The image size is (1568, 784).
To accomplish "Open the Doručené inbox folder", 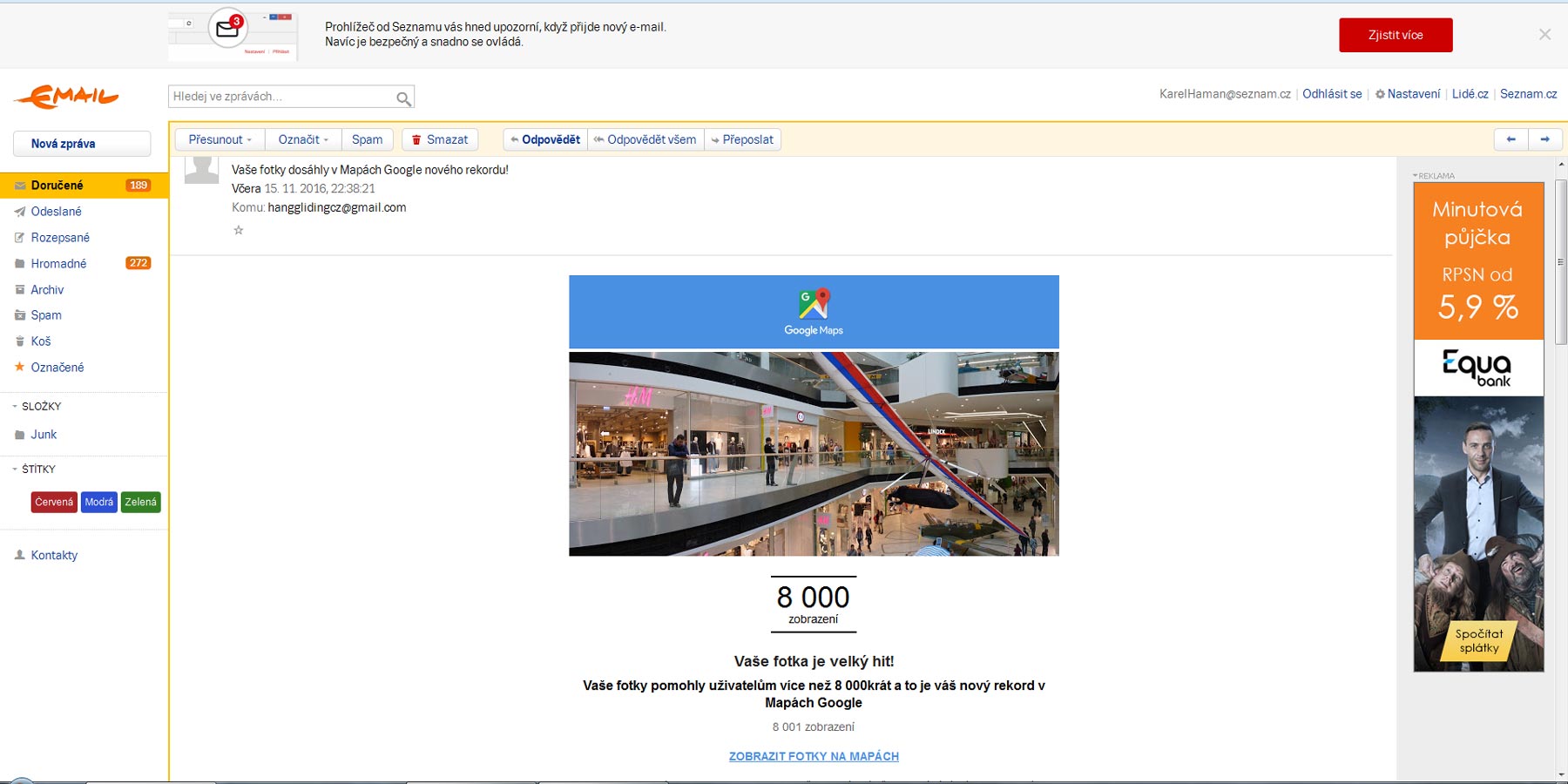I will [57, 186].
